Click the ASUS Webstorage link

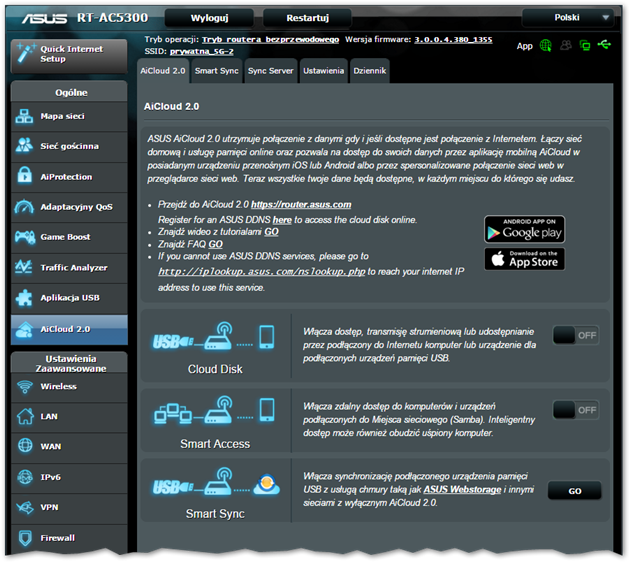point(462,489)
